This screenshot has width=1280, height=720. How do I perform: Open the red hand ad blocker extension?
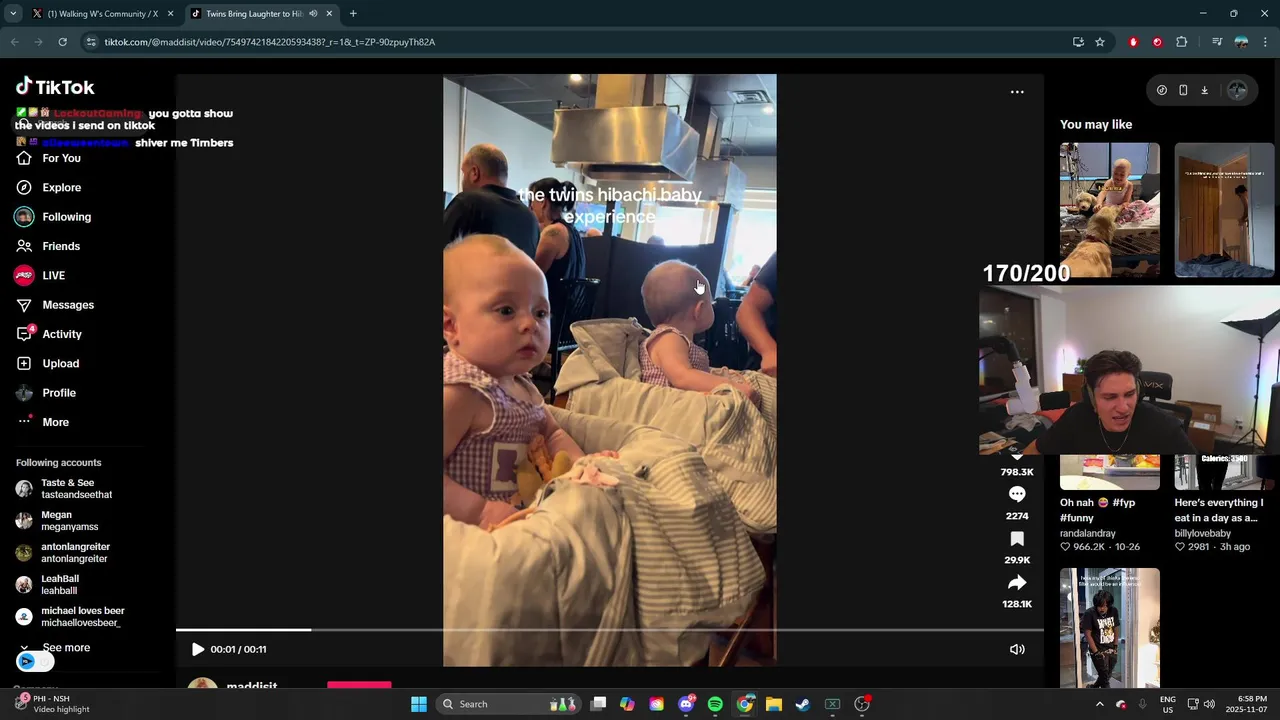point(1133,42)
